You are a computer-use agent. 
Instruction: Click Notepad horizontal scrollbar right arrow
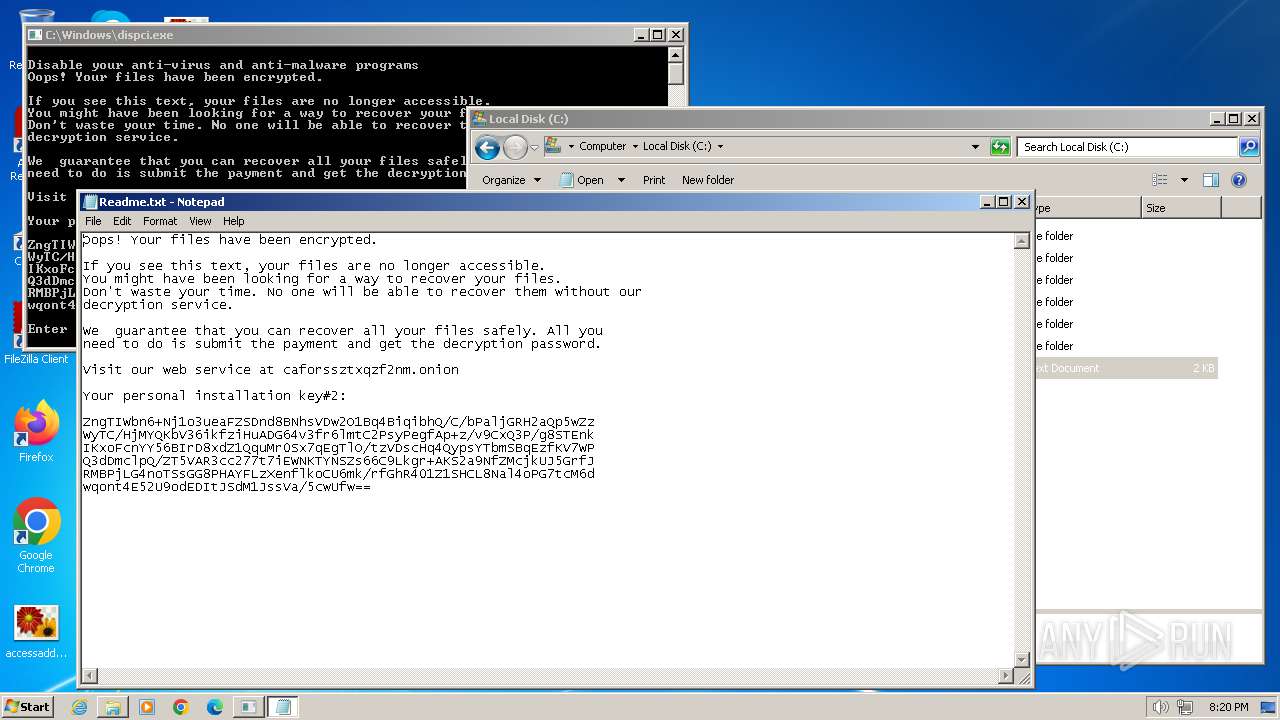[1006, 677]
